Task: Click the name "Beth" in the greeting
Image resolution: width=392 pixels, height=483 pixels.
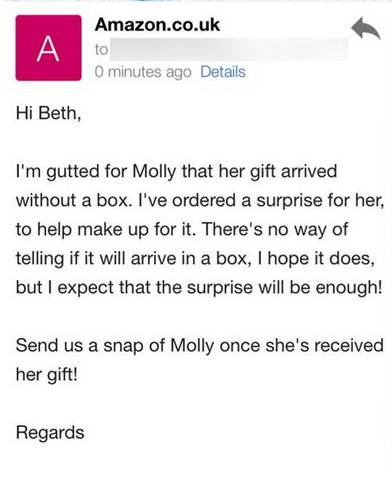Action: (59, 113)
